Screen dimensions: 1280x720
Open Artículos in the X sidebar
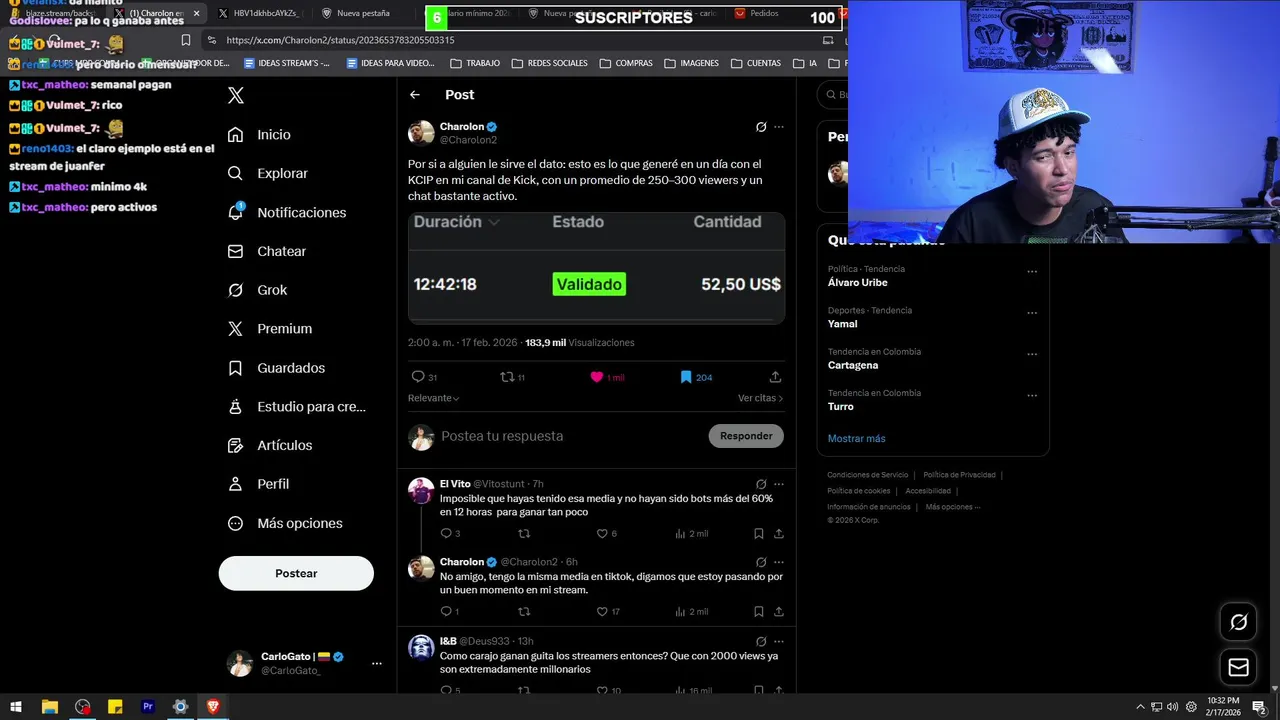click(270, 445)
